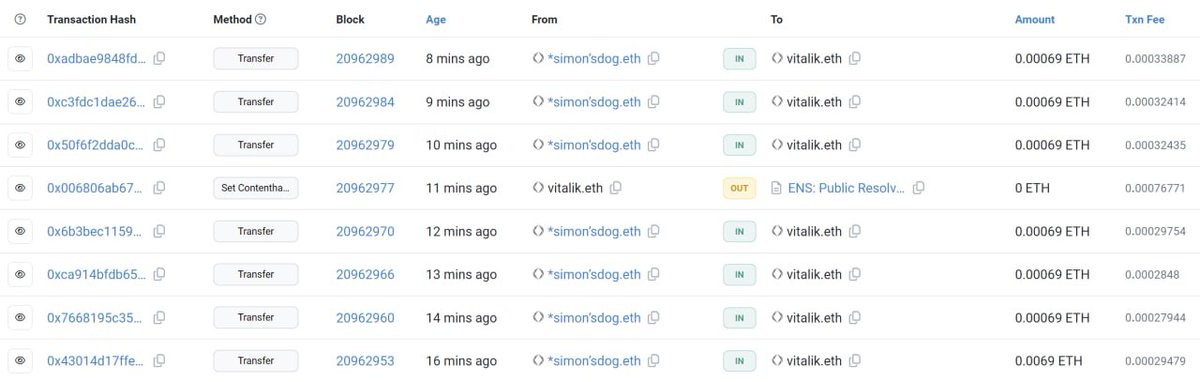Click the Set Contentha... method badge
The height and width of the screenshot is (382, 1200).
pyautogui.click(x=256, y=188)
